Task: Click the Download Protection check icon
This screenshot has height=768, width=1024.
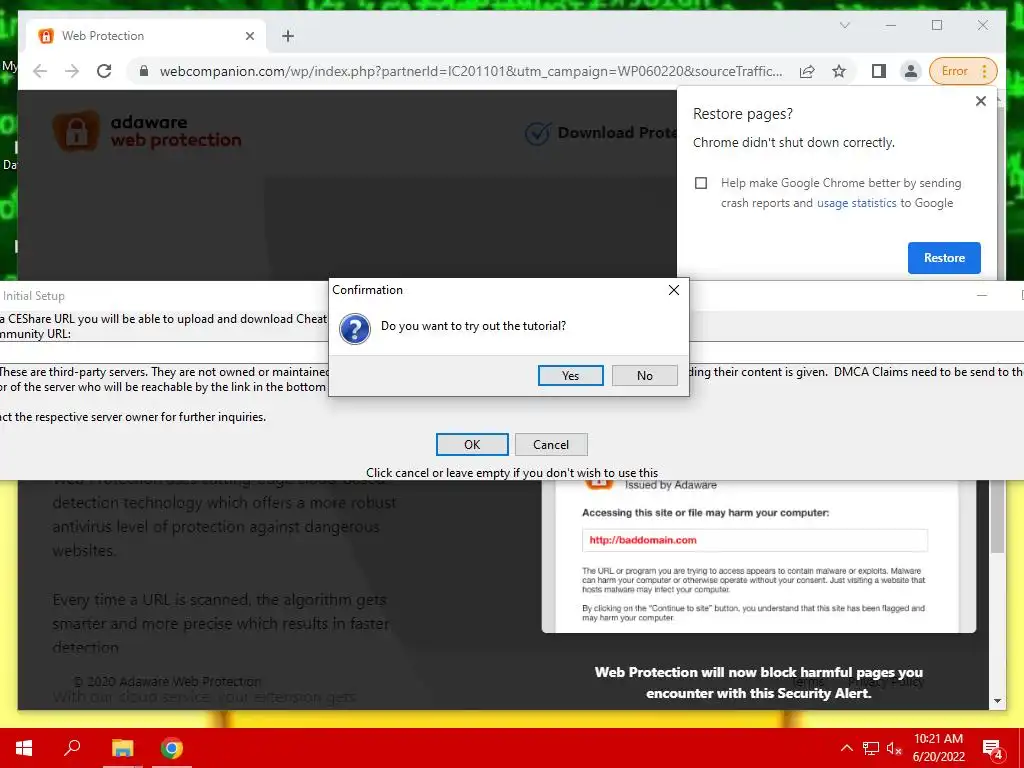Action: point(537,133)
